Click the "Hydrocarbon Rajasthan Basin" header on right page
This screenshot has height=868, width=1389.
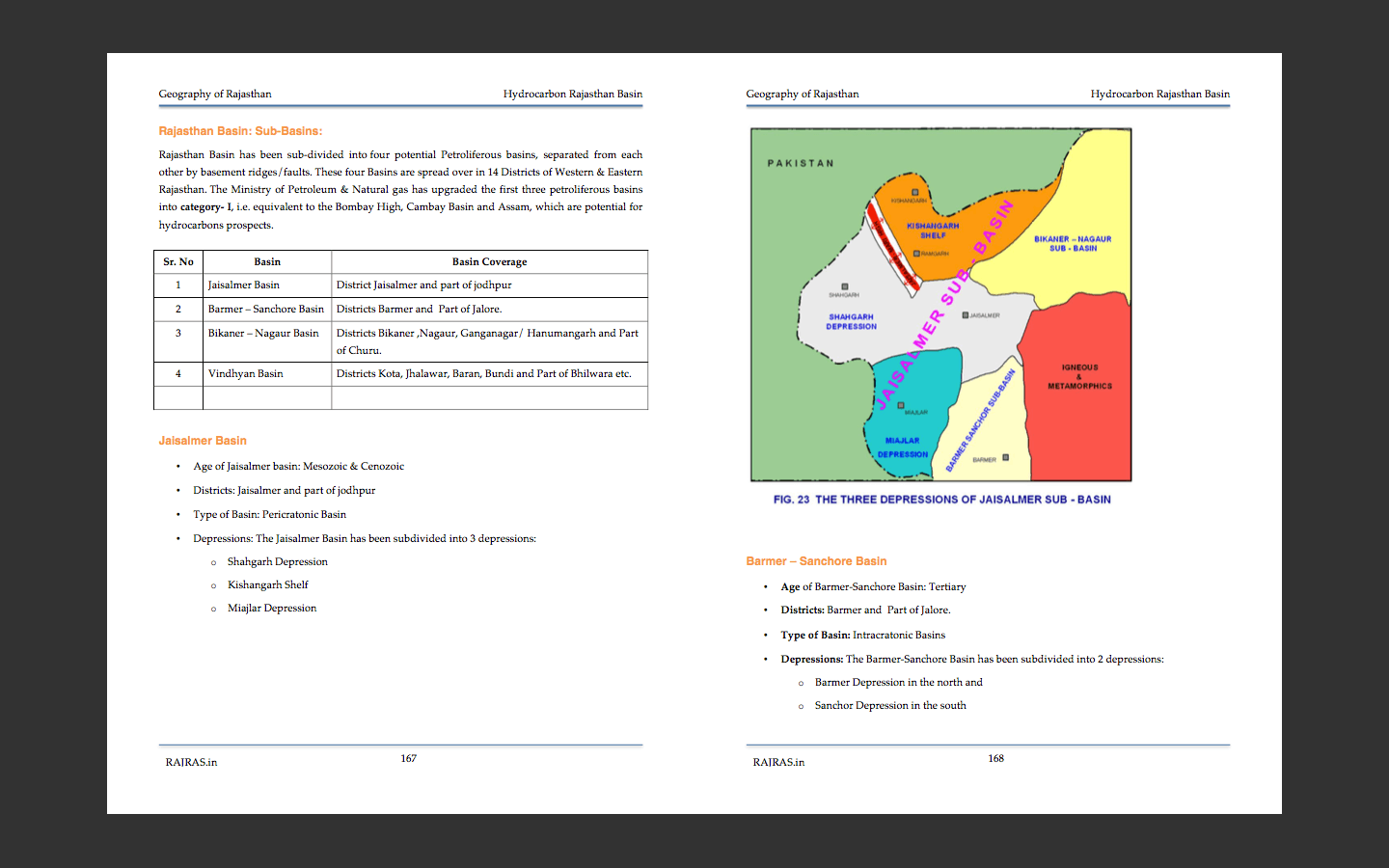1159,94
